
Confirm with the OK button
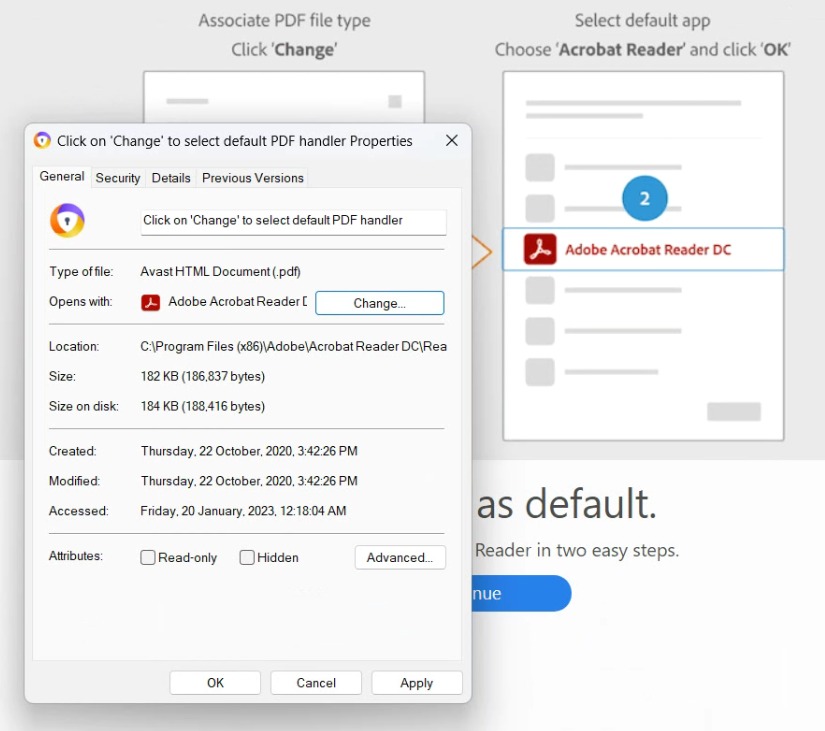[215, 683]
